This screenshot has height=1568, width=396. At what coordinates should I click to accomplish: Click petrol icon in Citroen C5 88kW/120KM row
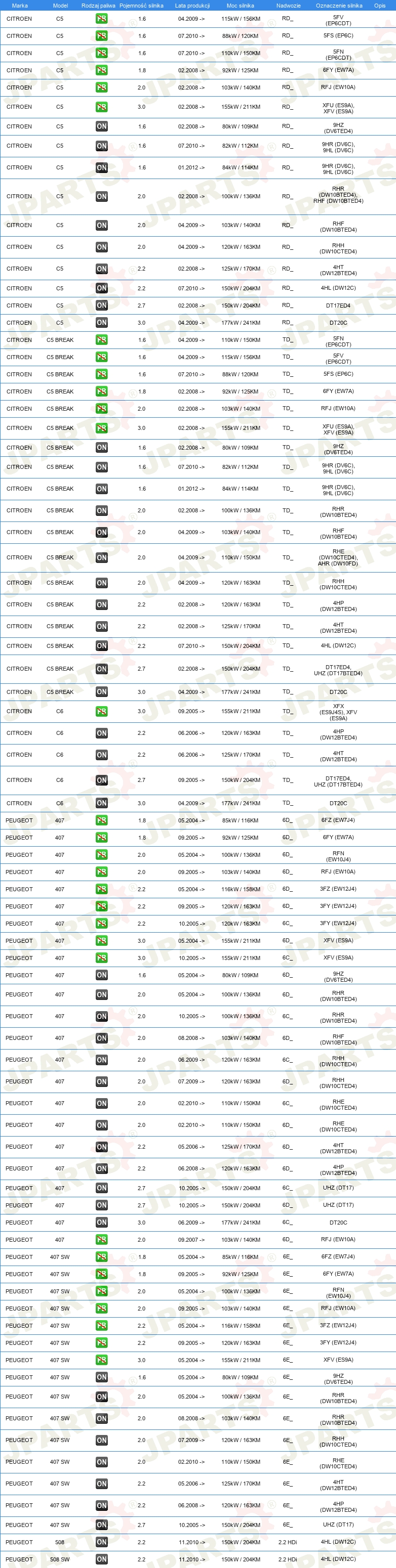(x=102, y=36)
